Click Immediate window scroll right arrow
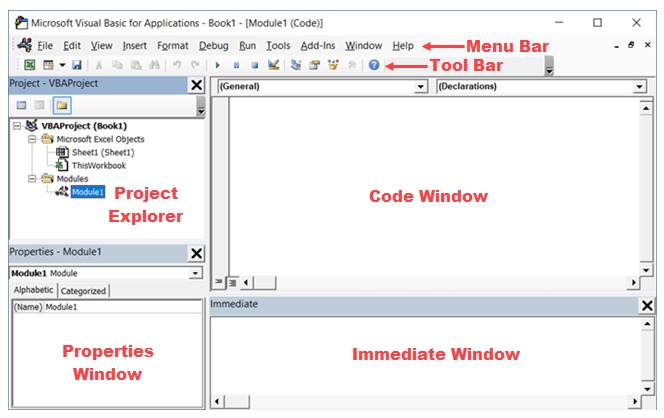Image resolution: width=664 pixels, height=418 pixels. point(634,401)
